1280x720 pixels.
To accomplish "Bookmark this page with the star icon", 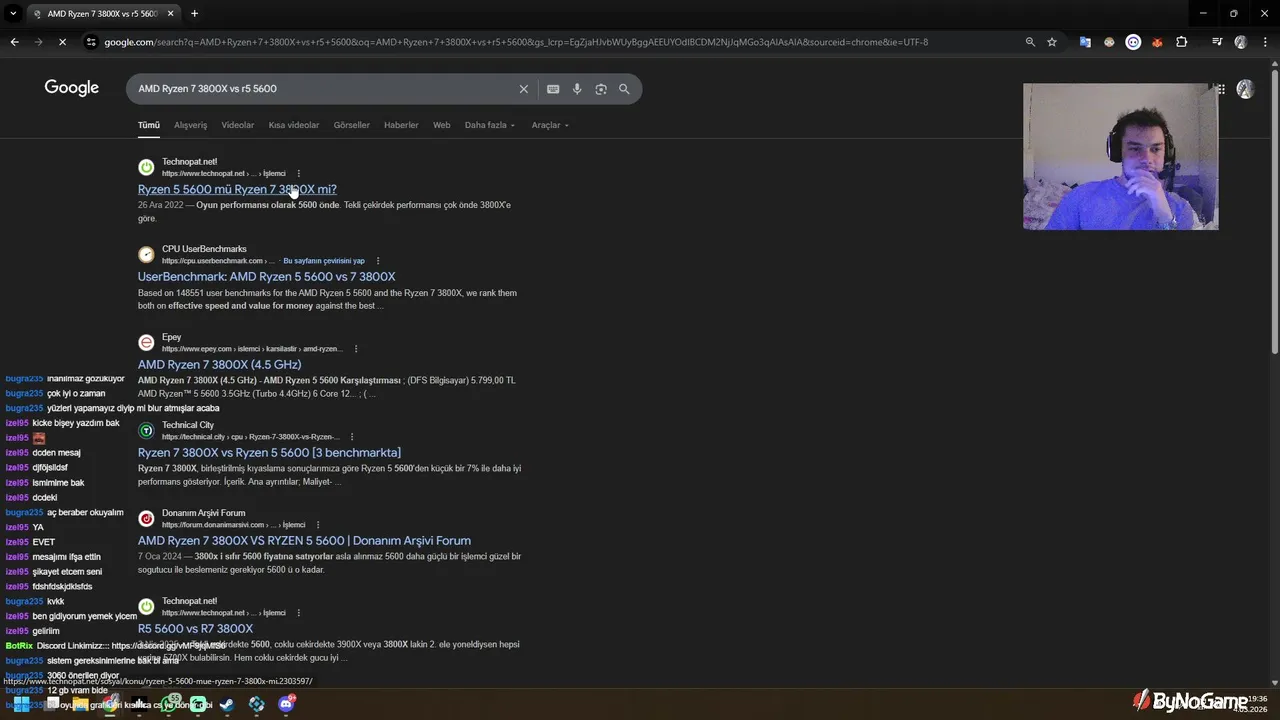I will click(x=1052, y=42).
